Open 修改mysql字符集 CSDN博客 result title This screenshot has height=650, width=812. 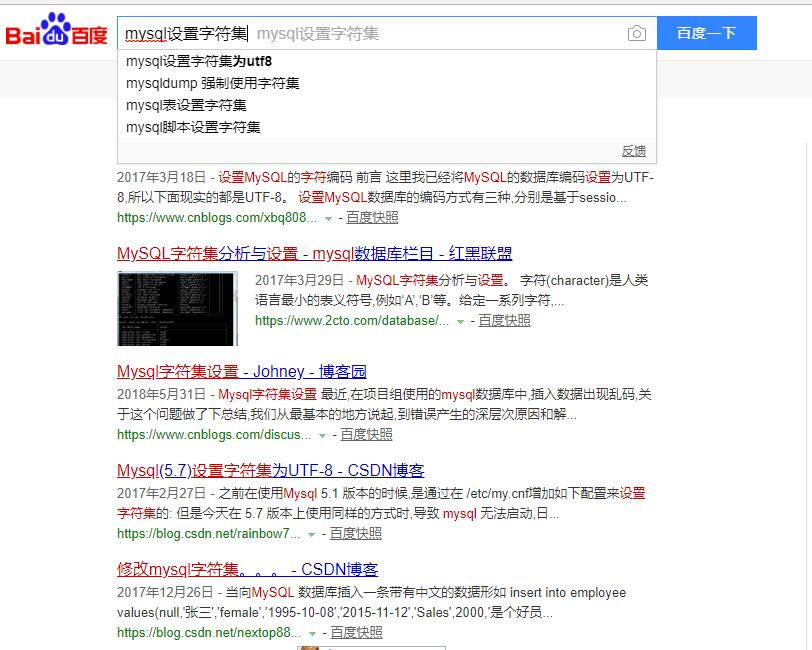248,569
